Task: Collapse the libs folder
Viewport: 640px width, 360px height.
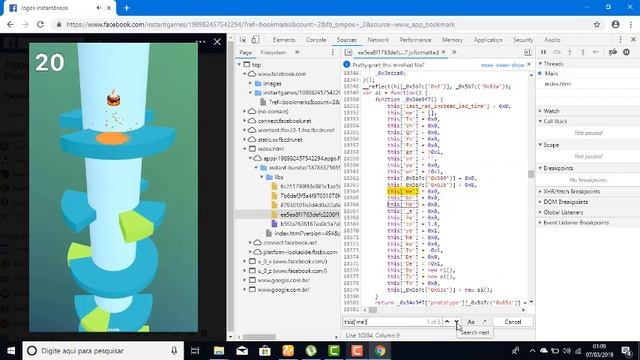Action: (262, 177)
